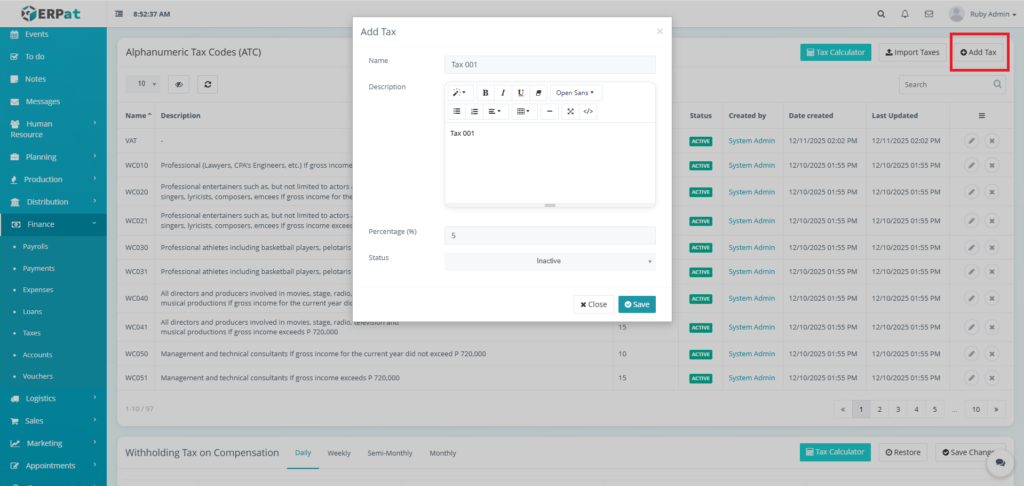Open the insert table dropdown

click(x=524, y=112)
